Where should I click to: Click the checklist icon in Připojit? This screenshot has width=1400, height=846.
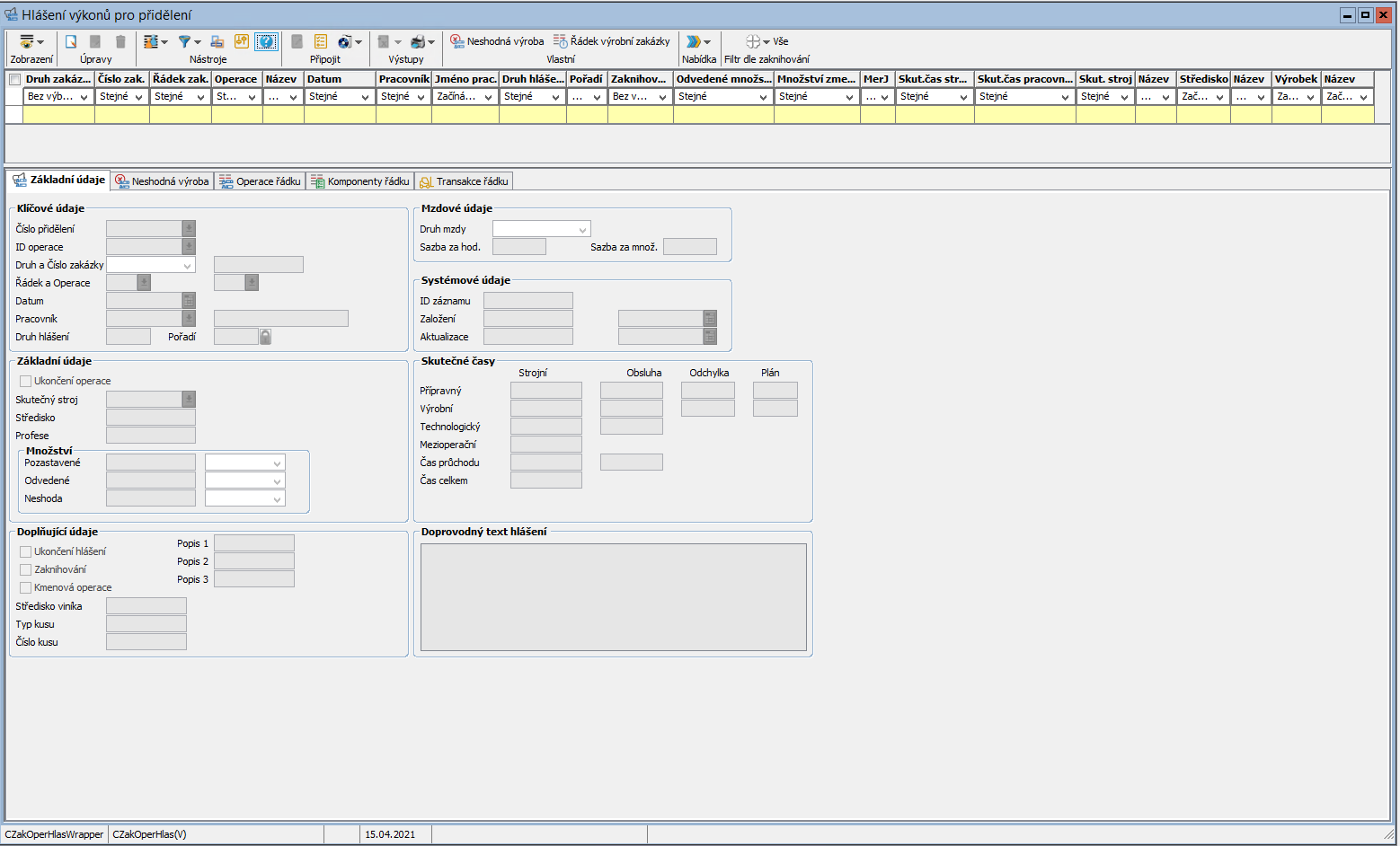(x=321, y=41)
